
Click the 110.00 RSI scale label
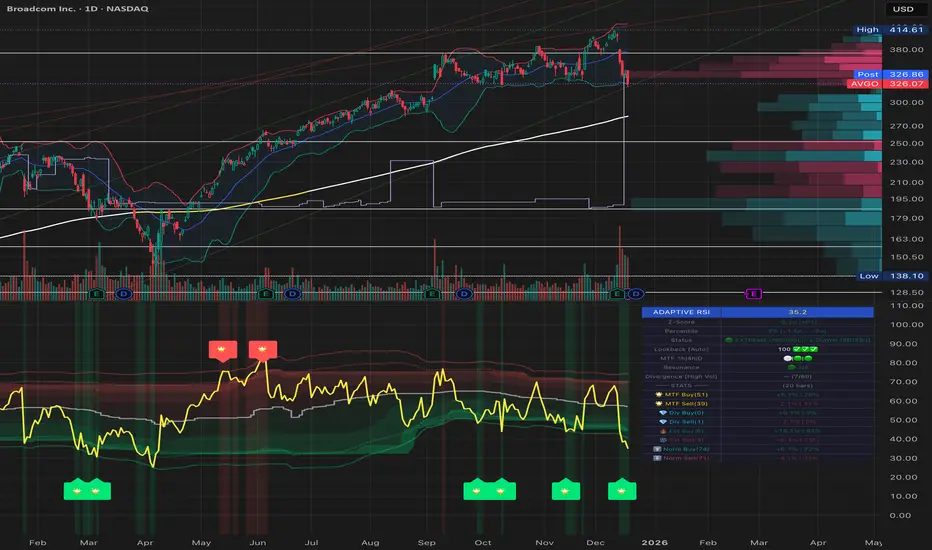[906, 305]
